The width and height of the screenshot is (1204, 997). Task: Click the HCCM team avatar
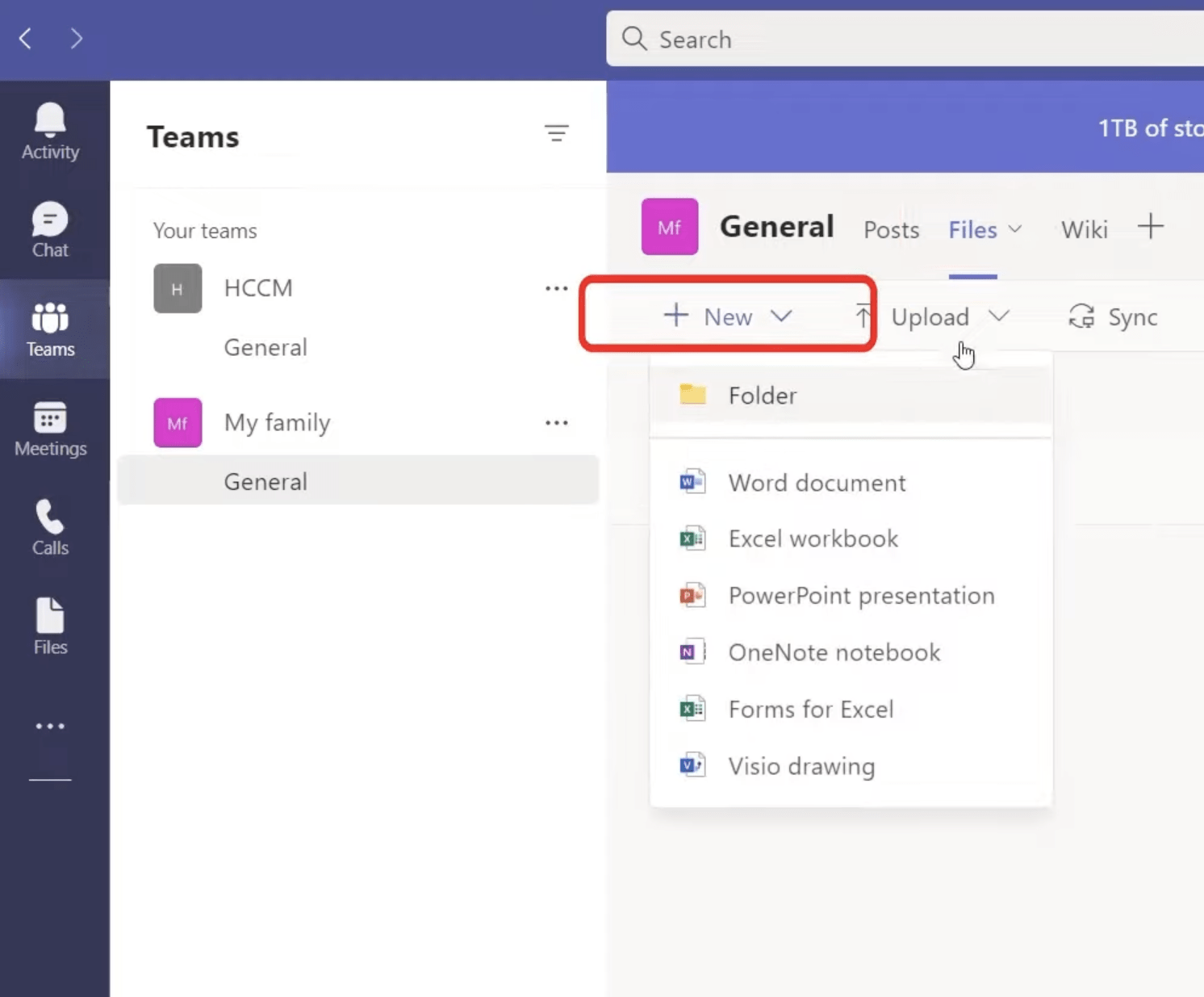point(178,288)
